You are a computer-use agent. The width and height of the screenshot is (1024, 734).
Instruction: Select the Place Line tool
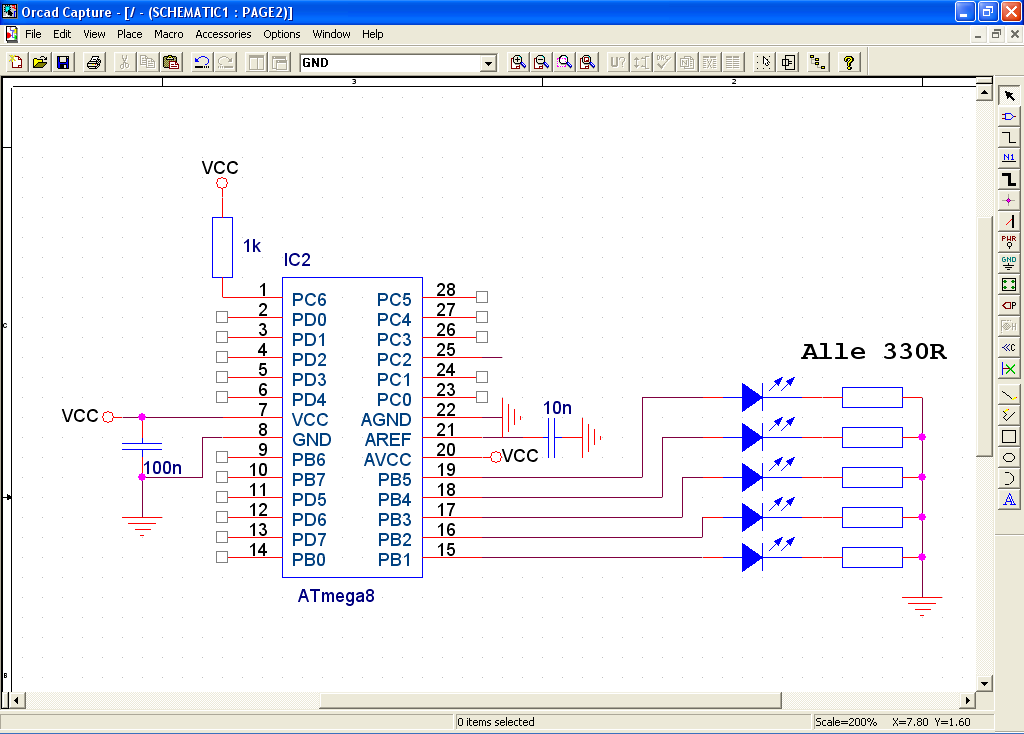pyautogui.click(x=1009, y=394)
